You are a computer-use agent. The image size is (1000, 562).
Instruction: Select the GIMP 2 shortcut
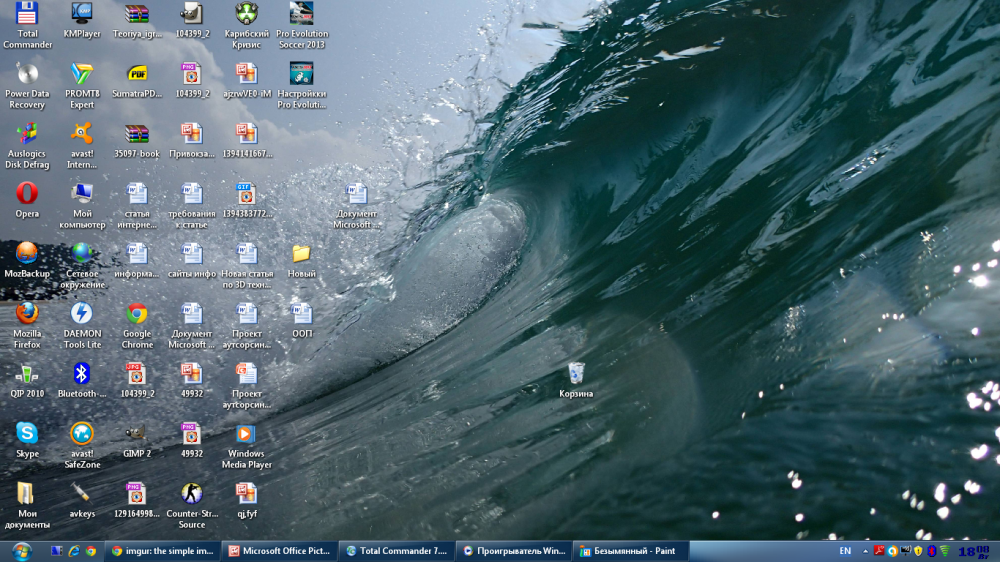tap(136, 440)
